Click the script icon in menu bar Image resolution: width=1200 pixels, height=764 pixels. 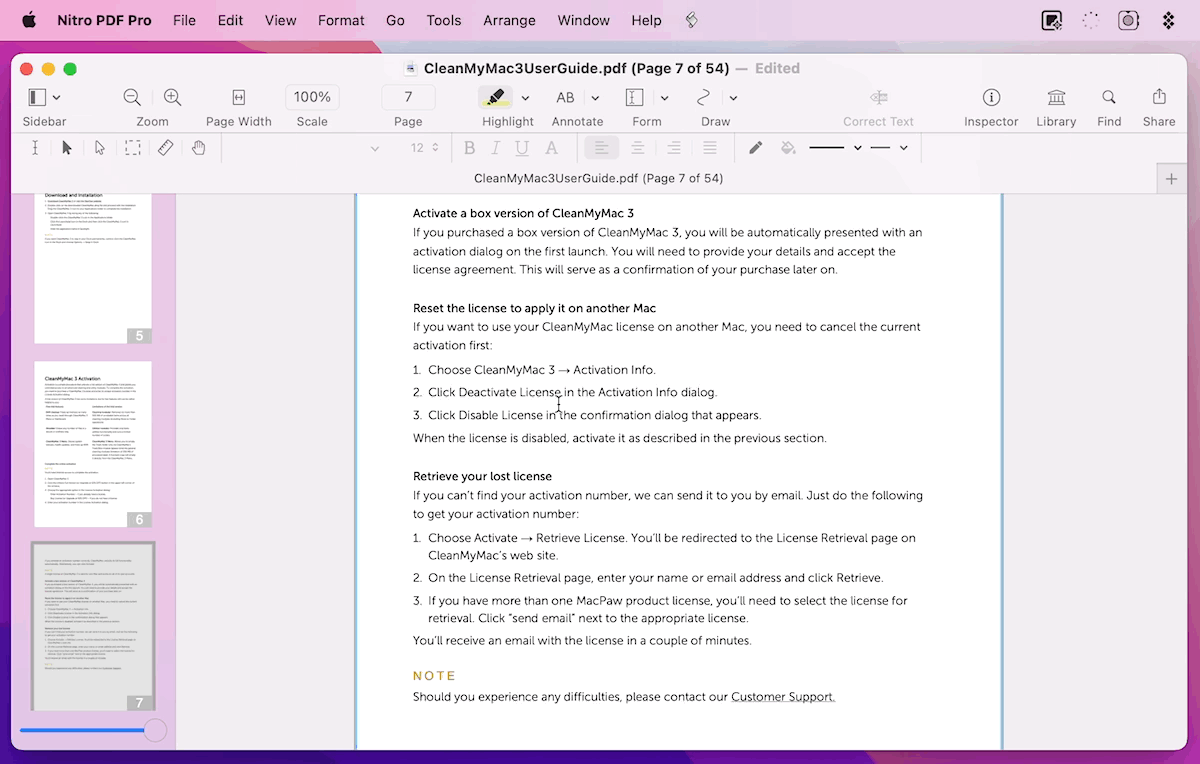(x=691, y=20)
